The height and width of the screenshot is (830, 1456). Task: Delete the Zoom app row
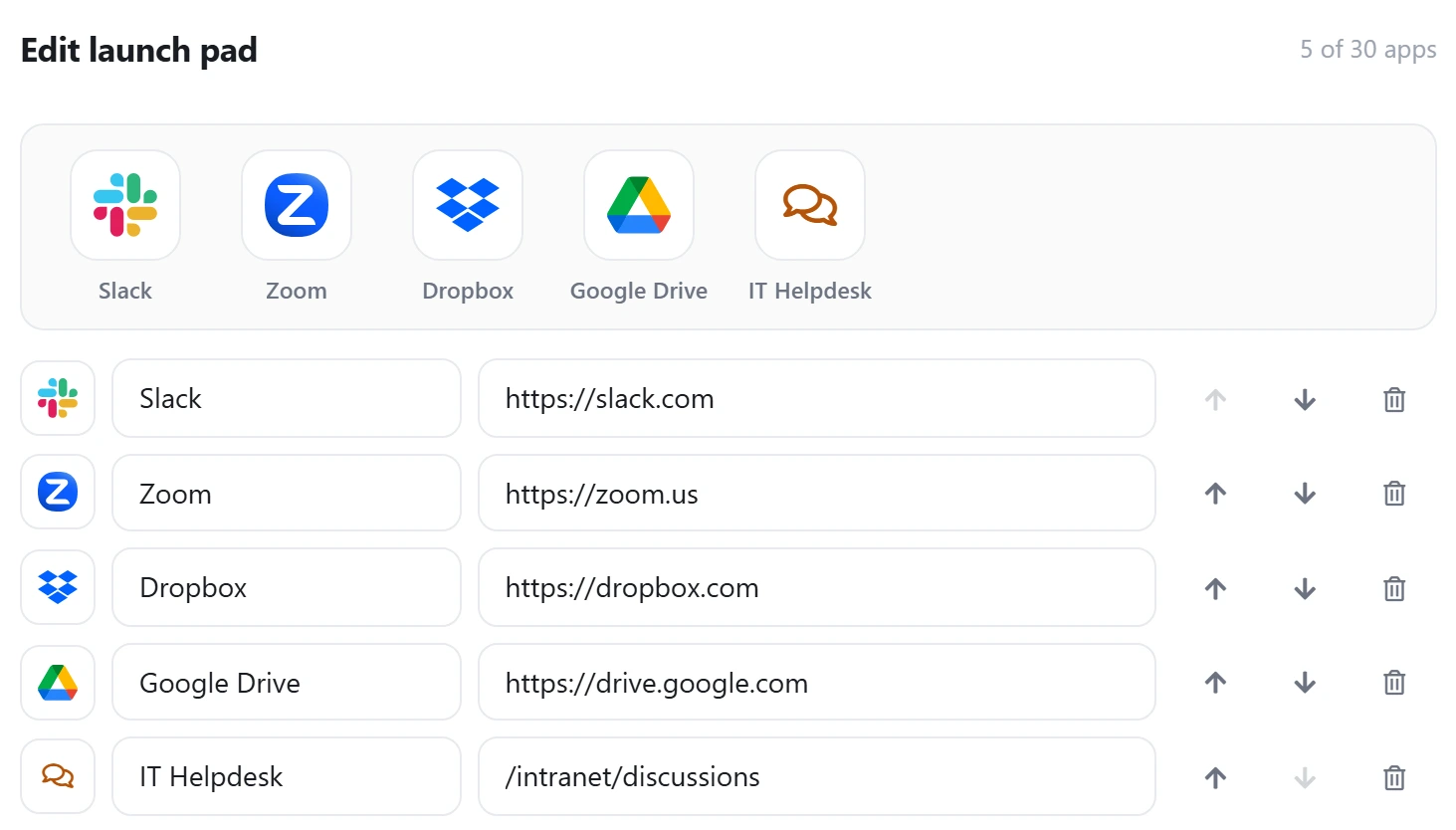click(1394, 494)
